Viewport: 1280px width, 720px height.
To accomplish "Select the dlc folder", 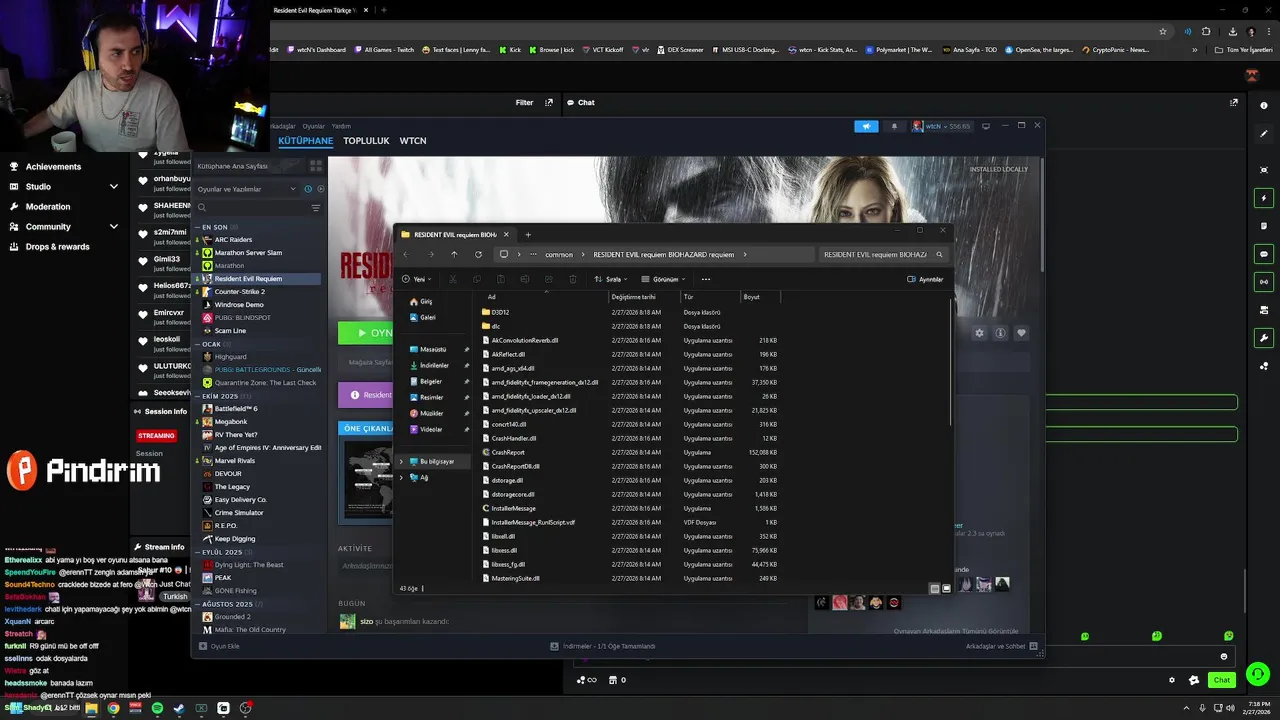I will 491,326.
